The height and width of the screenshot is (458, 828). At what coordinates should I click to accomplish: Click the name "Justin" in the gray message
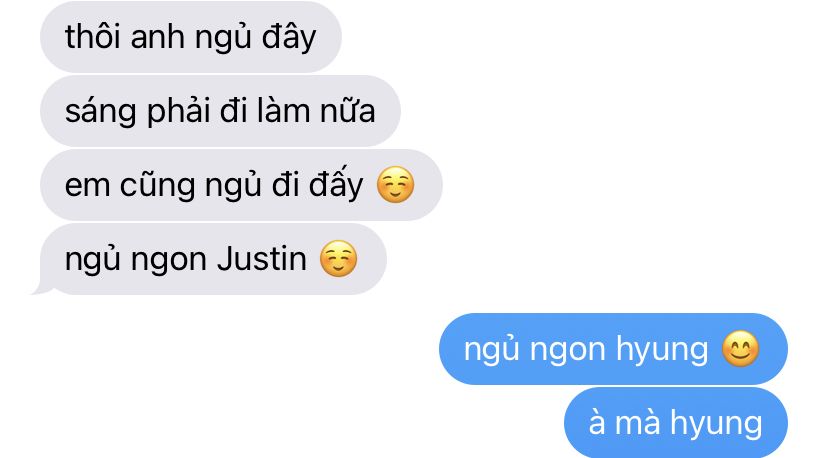click(262, 259)
